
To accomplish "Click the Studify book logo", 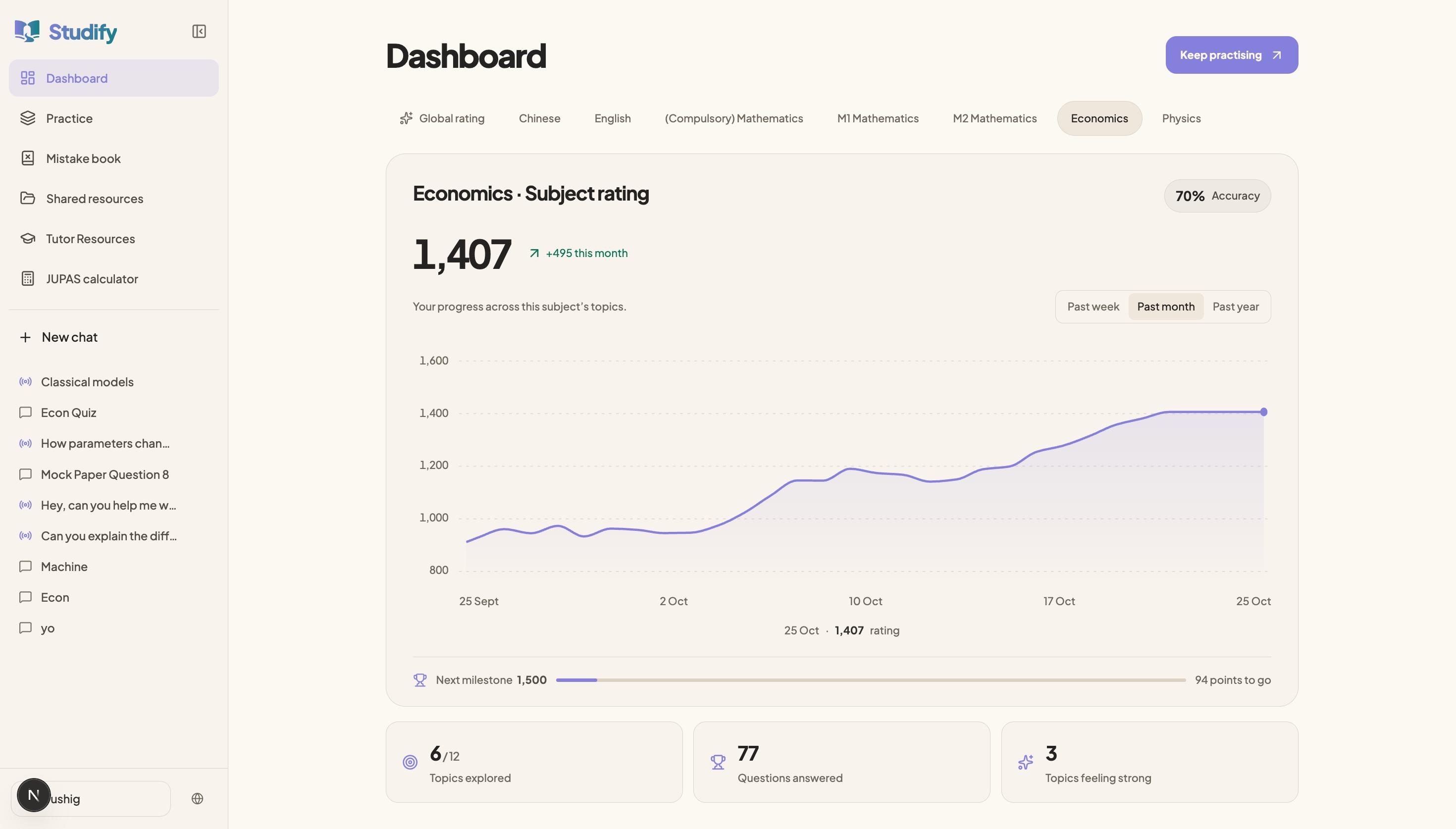I will point(27,31).
